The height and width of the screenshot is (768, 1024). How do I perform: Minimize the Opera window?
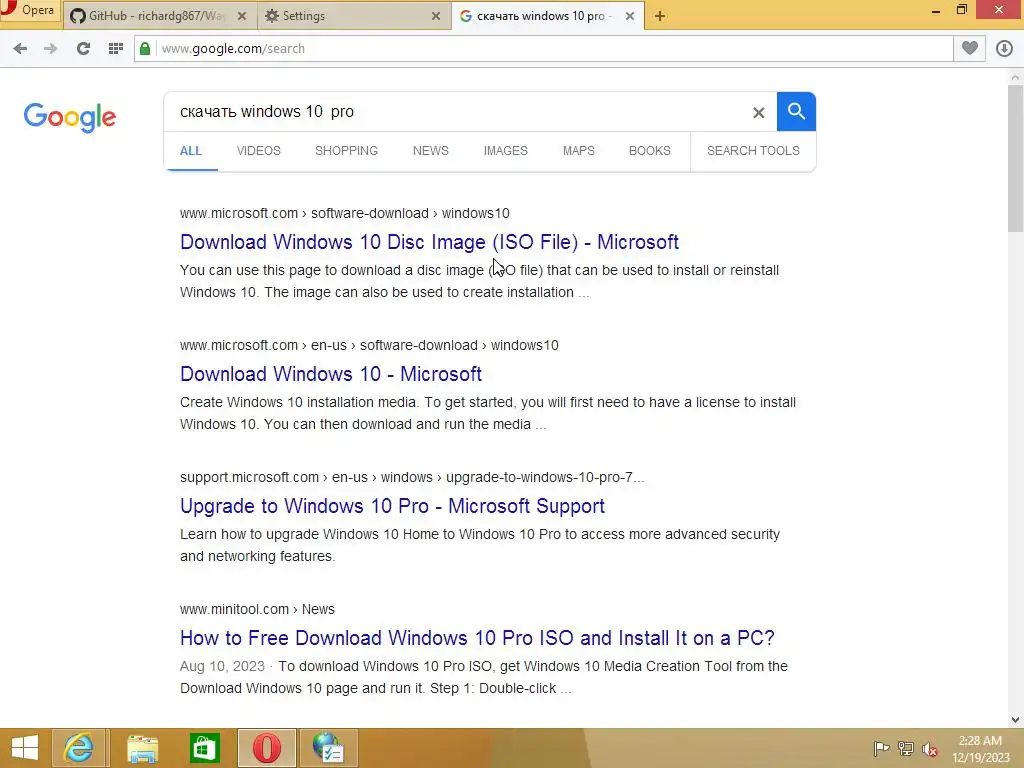click(936, 10)
